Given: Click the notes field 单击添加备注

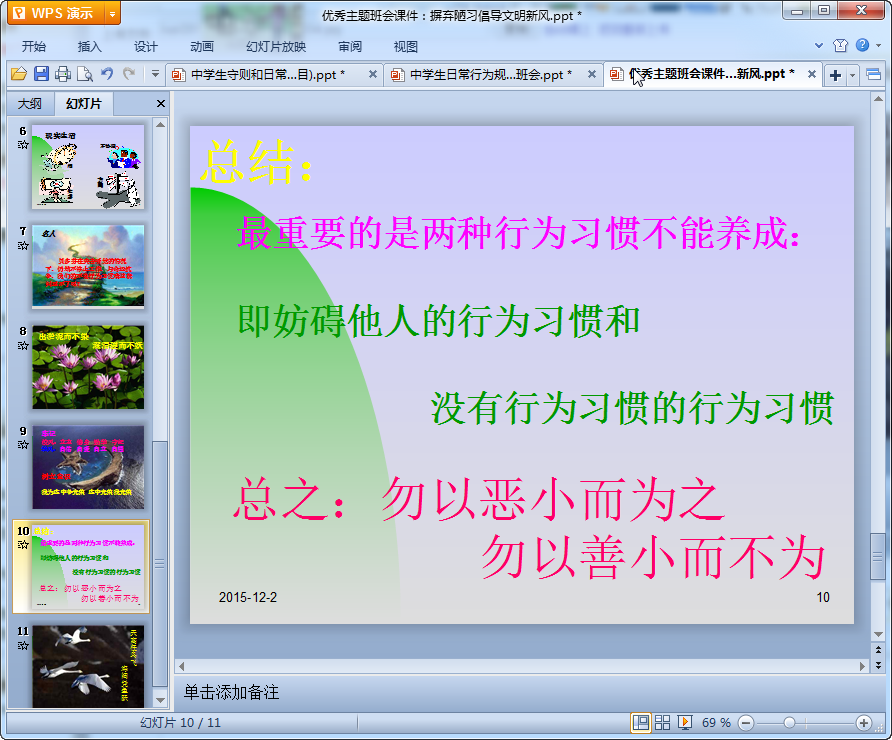Looking at the screenshot, I should tap(232, 692).
